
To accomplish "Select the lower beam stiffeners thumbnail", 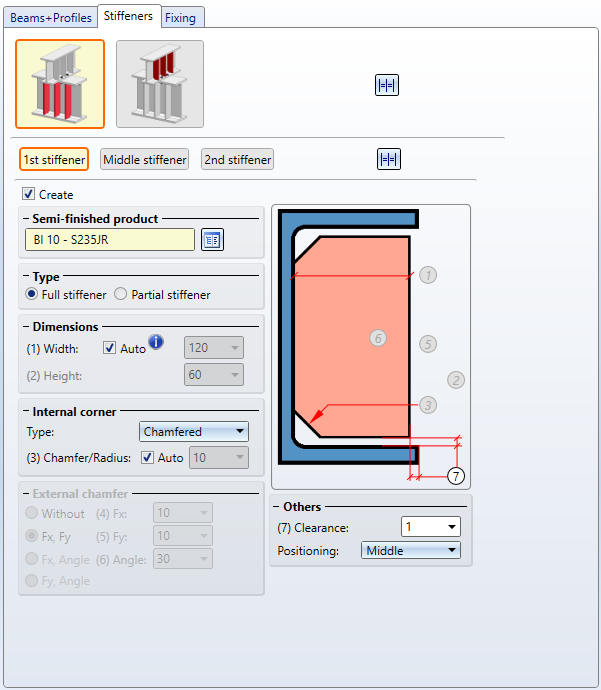I will tap(60, 84).
